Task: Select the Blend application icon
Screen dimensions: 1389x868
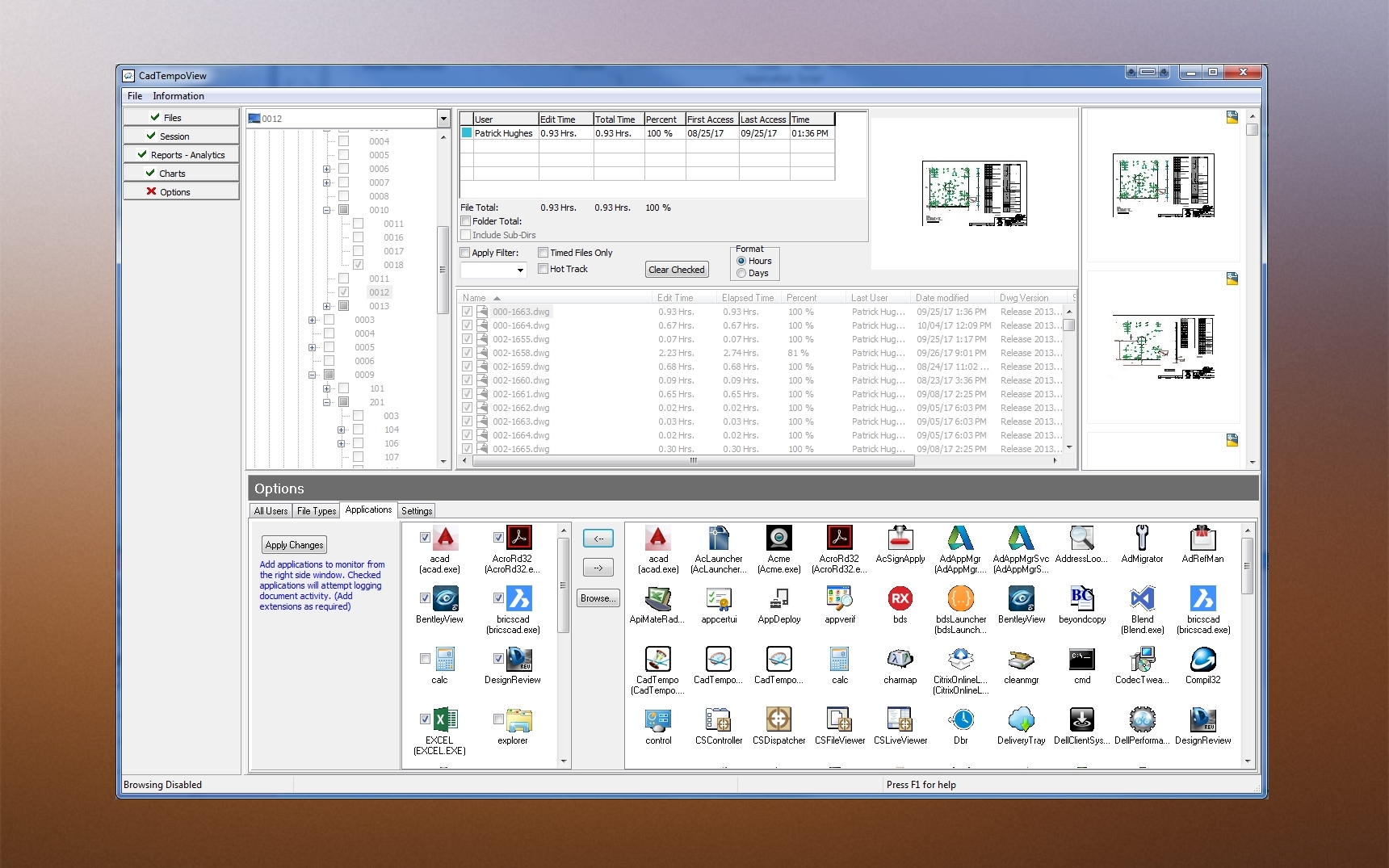Action: 1142,599
